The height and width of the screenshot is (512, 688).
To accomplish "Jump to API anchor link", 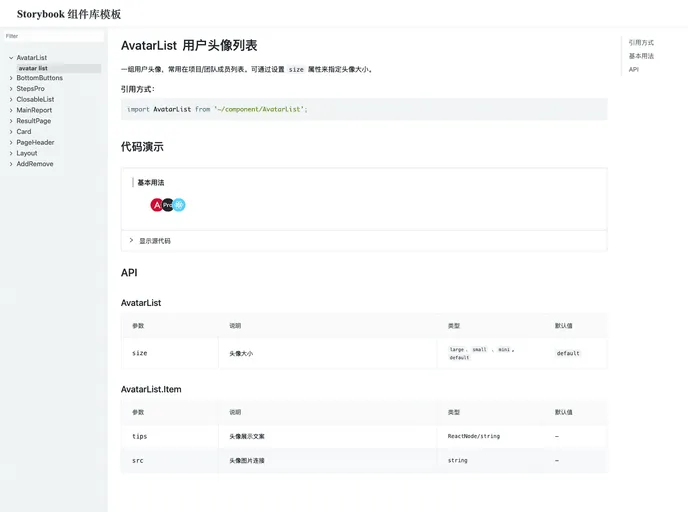I will 634,69.
